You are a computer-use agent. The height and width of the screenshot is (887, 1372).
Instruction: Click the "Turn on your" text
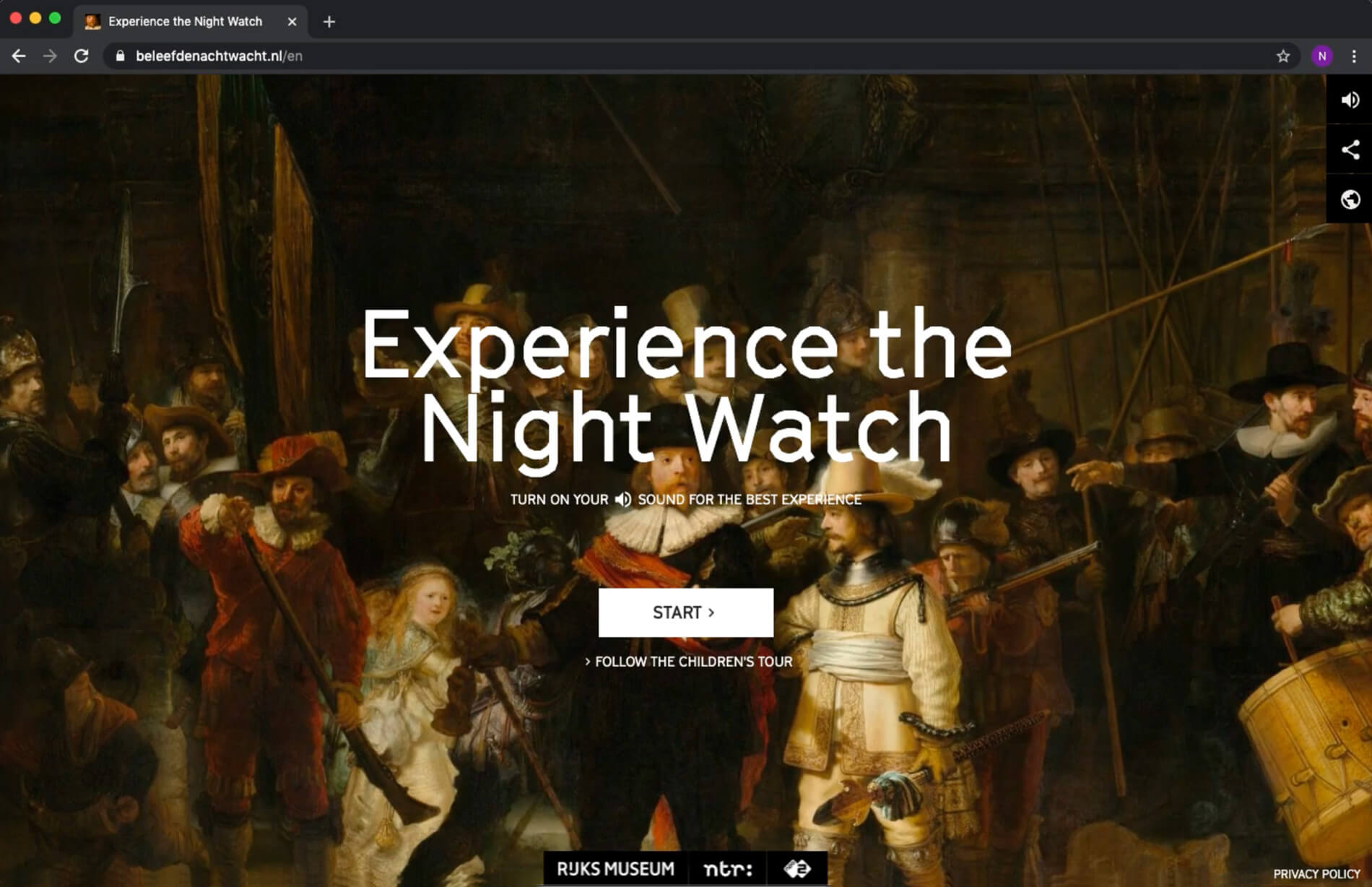(x=559, y=500)
